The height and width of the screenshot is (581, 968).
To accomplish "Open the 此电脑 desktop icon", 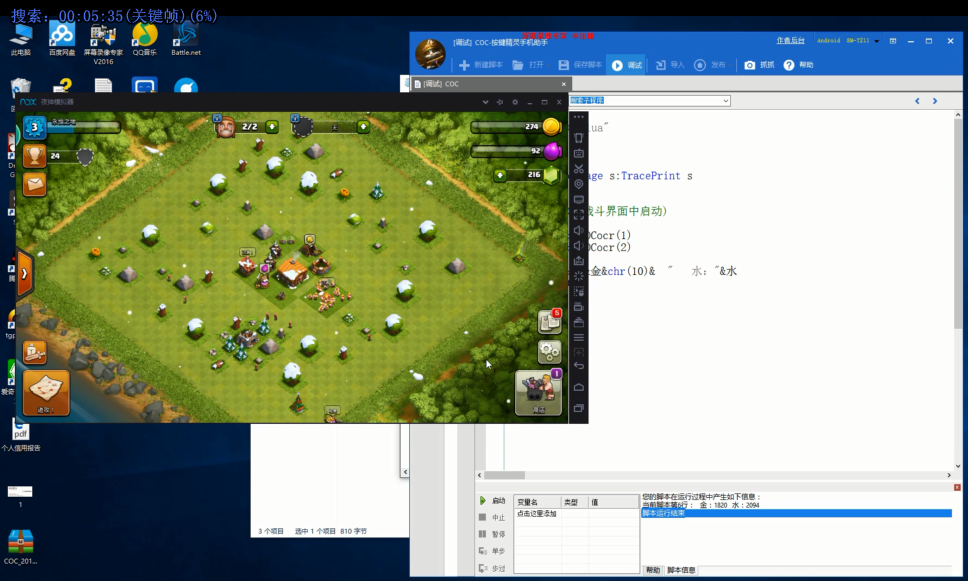I will point(20,39).
